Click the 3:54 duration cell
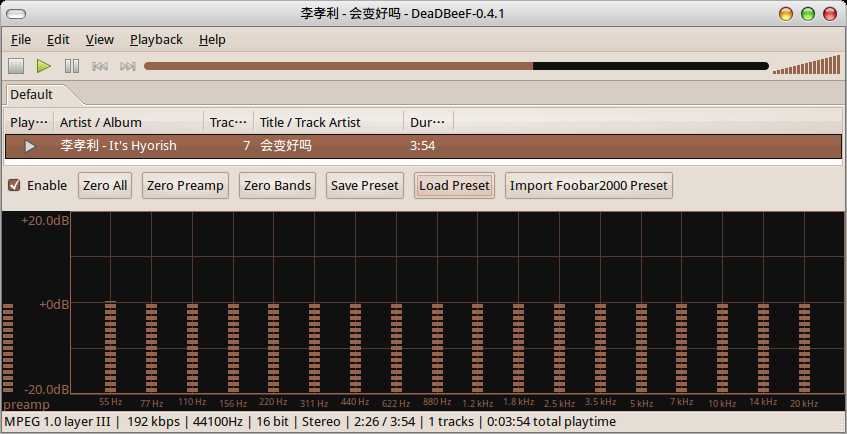847x434 pixels. [x=422, y=146]
